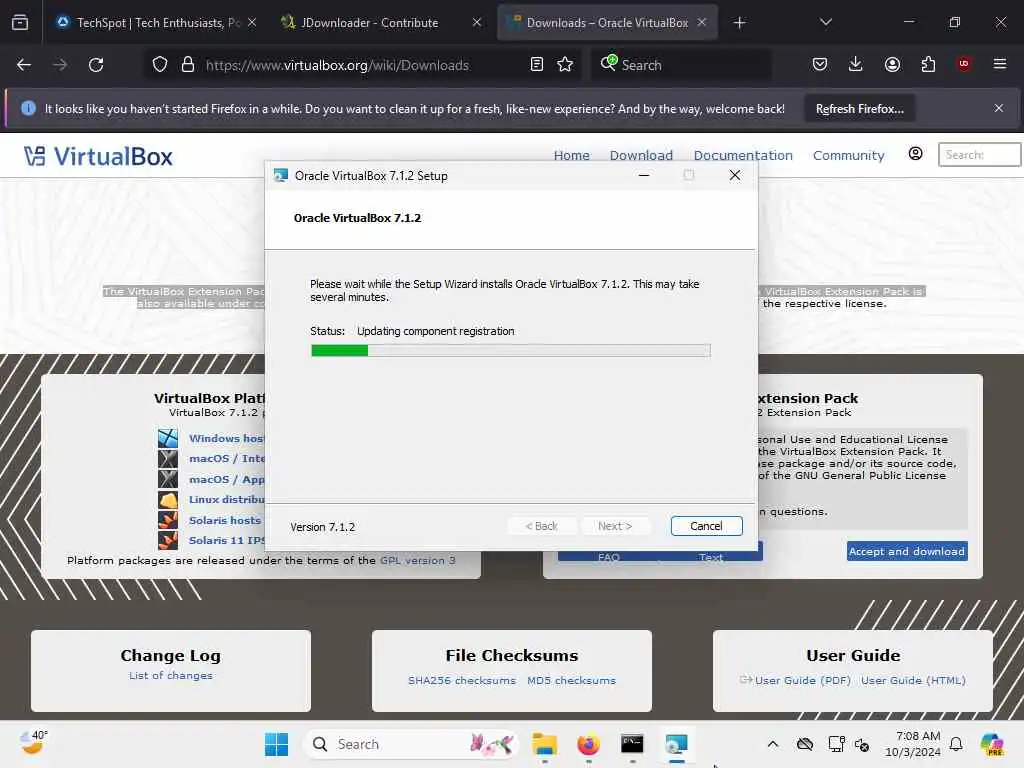Open User Guide (HTML) link
Image resolution: width=1024 pixels, height=768 pixels.
pyautogui.click(x=913, y=680)
